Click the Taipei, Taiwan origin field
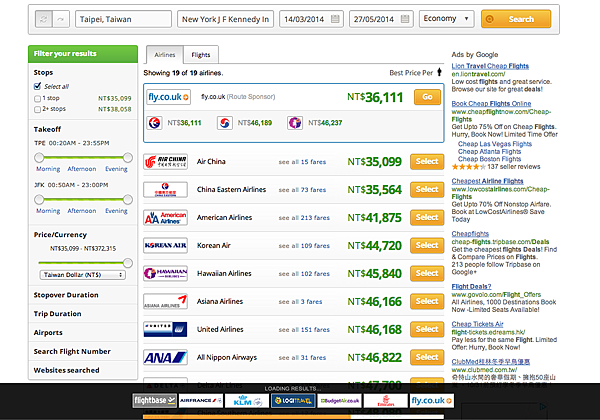600x420 pixels. pos(124,19)
